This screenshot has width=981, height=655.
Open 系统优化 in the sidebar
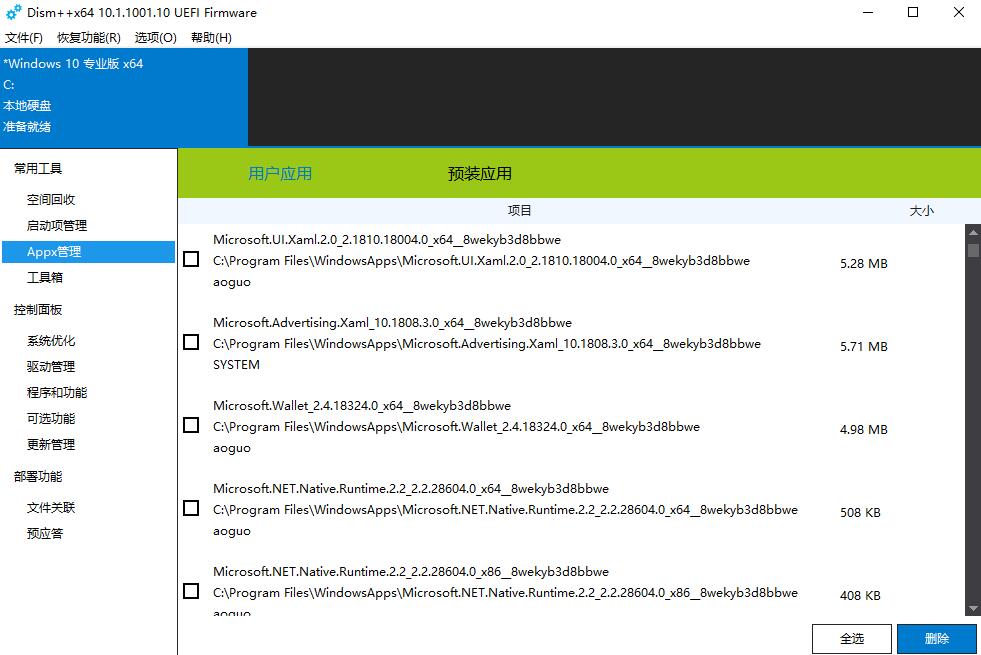tap(51, 340)
